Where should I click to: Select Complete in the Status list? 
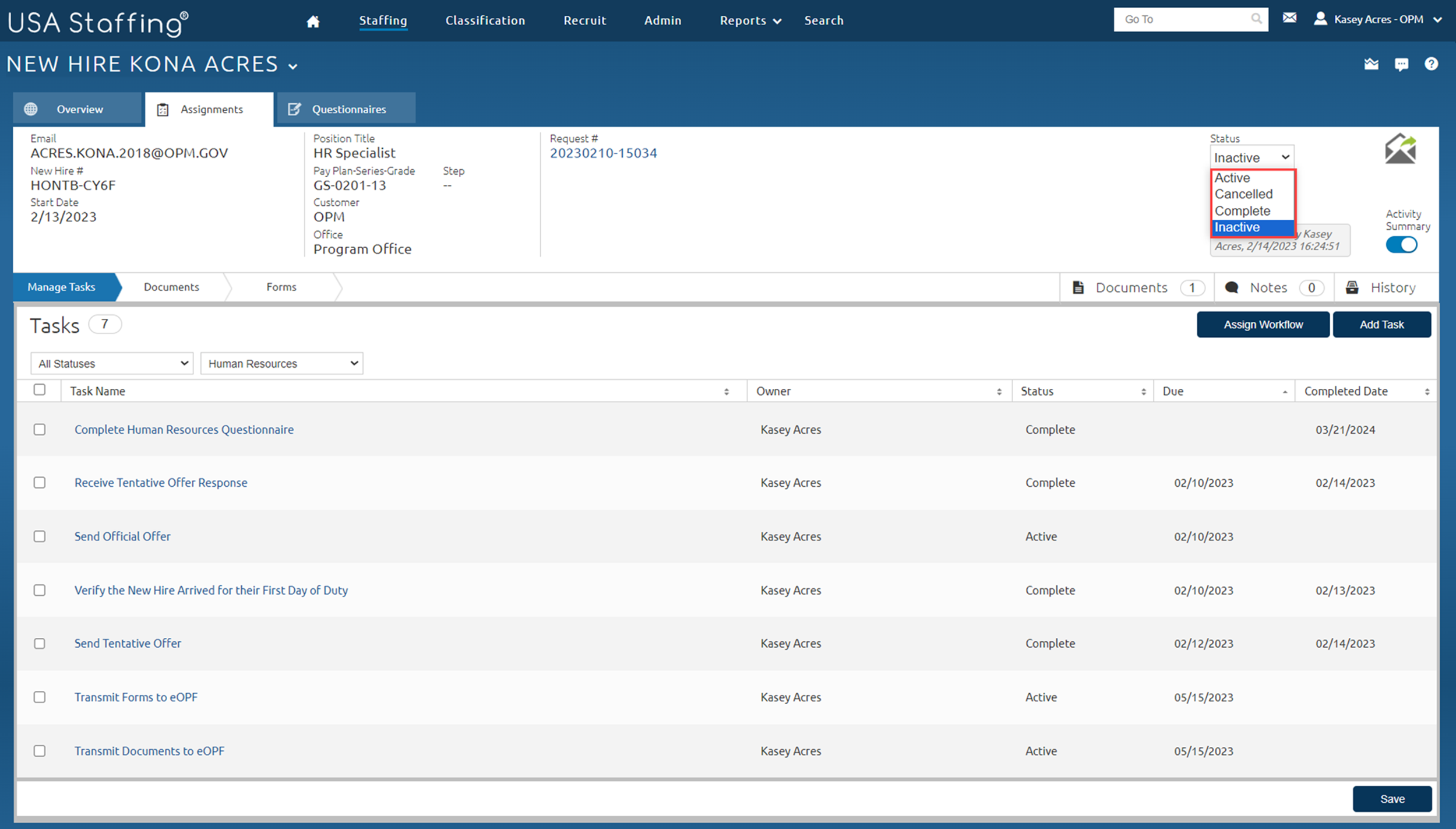1242,211
